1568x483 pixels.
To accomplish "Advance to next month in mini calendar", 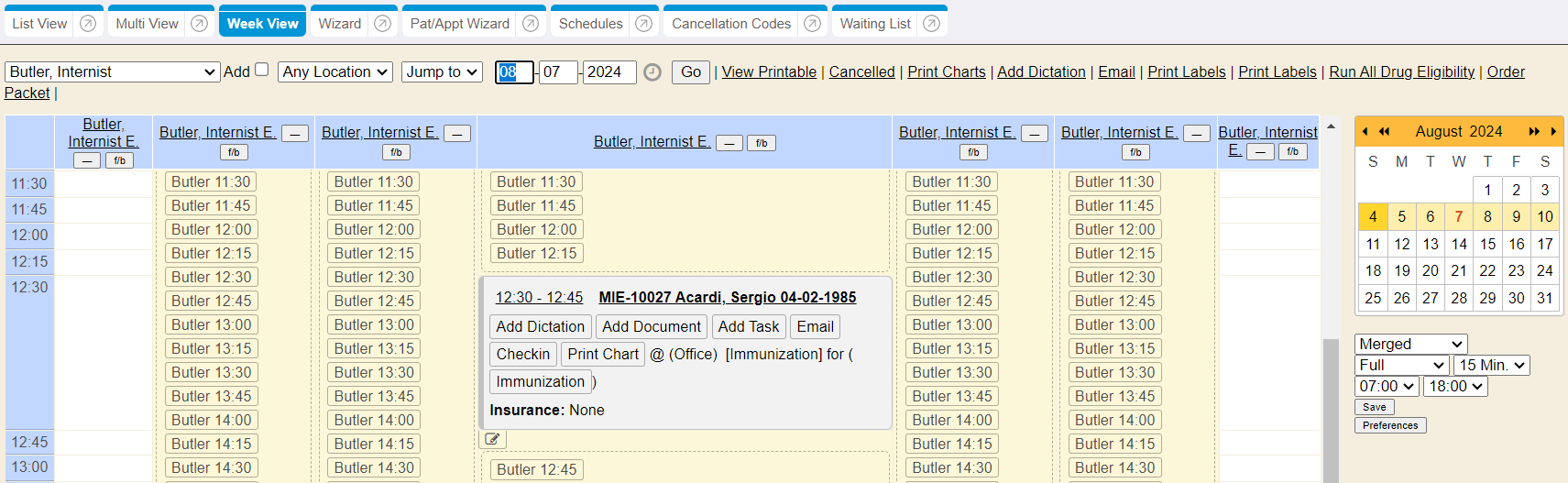I will [x=1553, y=132].
